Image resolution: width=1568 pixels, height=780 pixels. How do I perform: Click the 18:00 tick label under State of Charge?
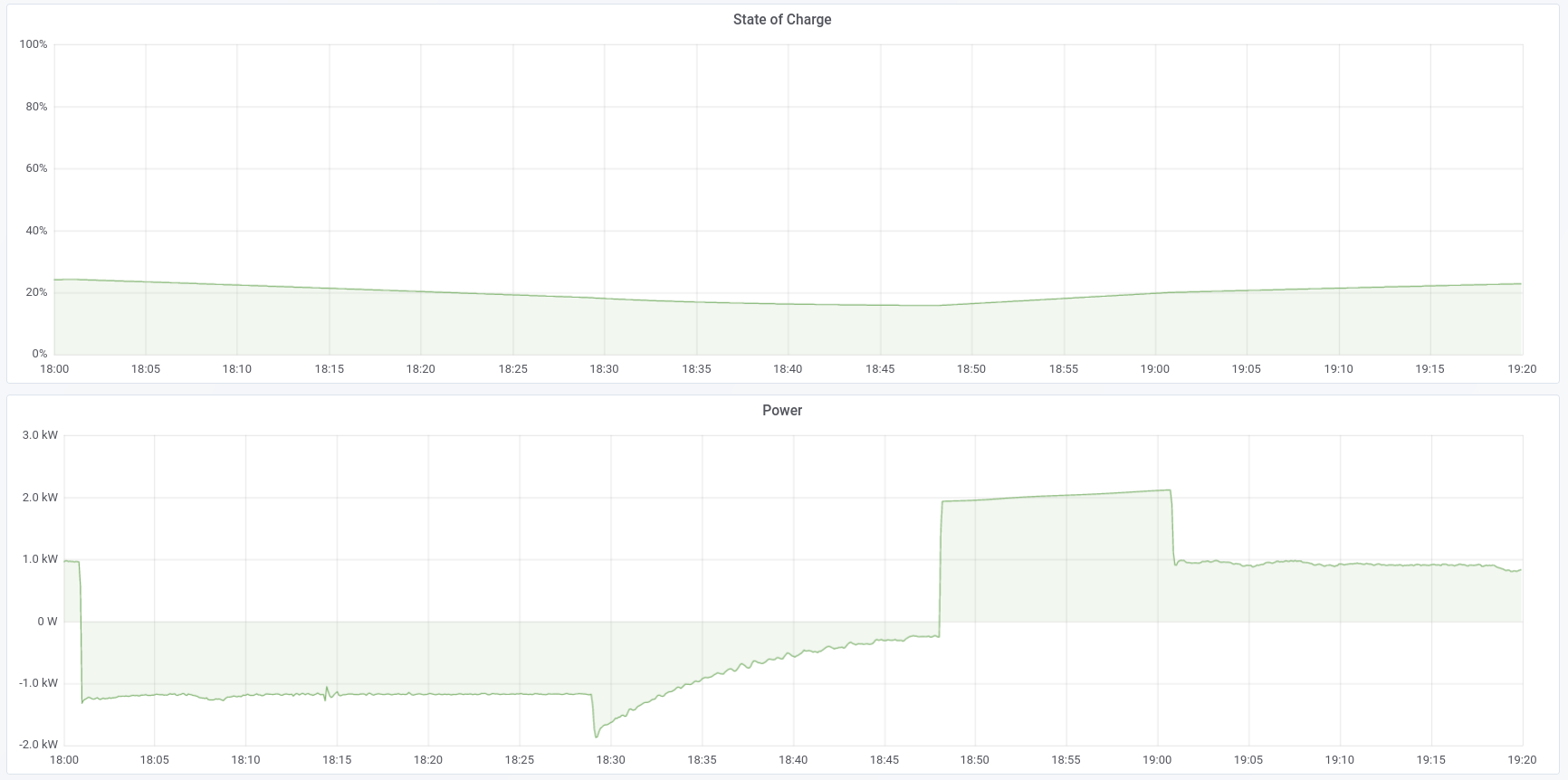(54, 369)
